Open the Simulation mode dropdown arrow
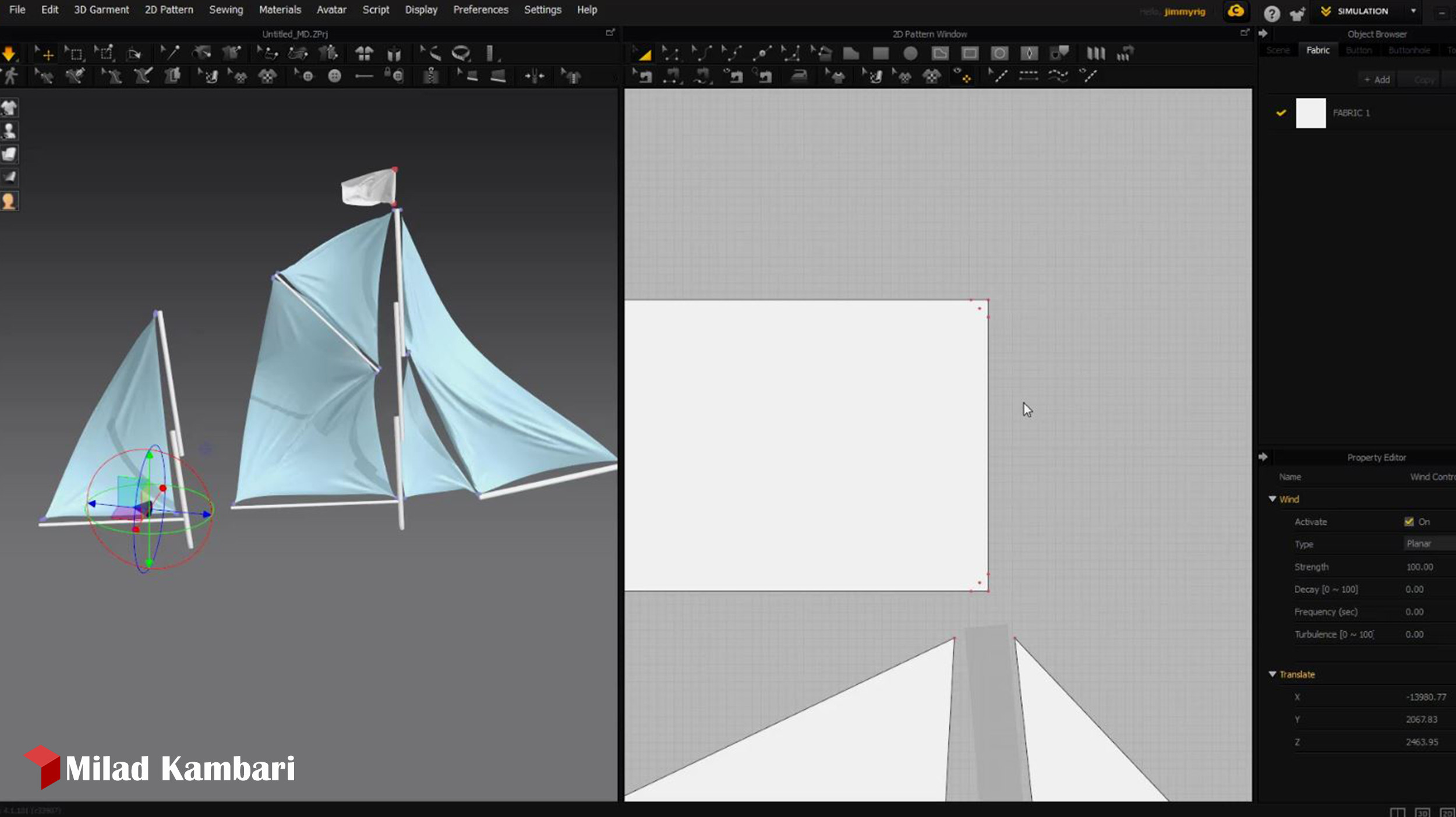Image resolution: width=1456 pixels, height=817 pixels. tap(1413, 11)
